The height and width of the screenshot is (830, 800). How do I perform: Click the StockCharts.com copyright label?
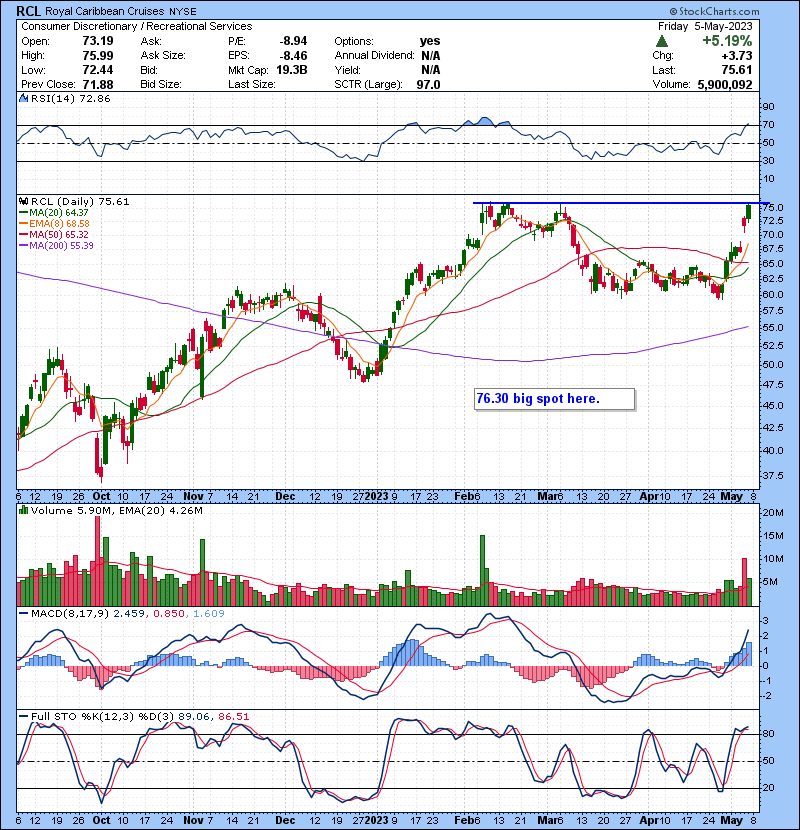[x=714, y=11]
